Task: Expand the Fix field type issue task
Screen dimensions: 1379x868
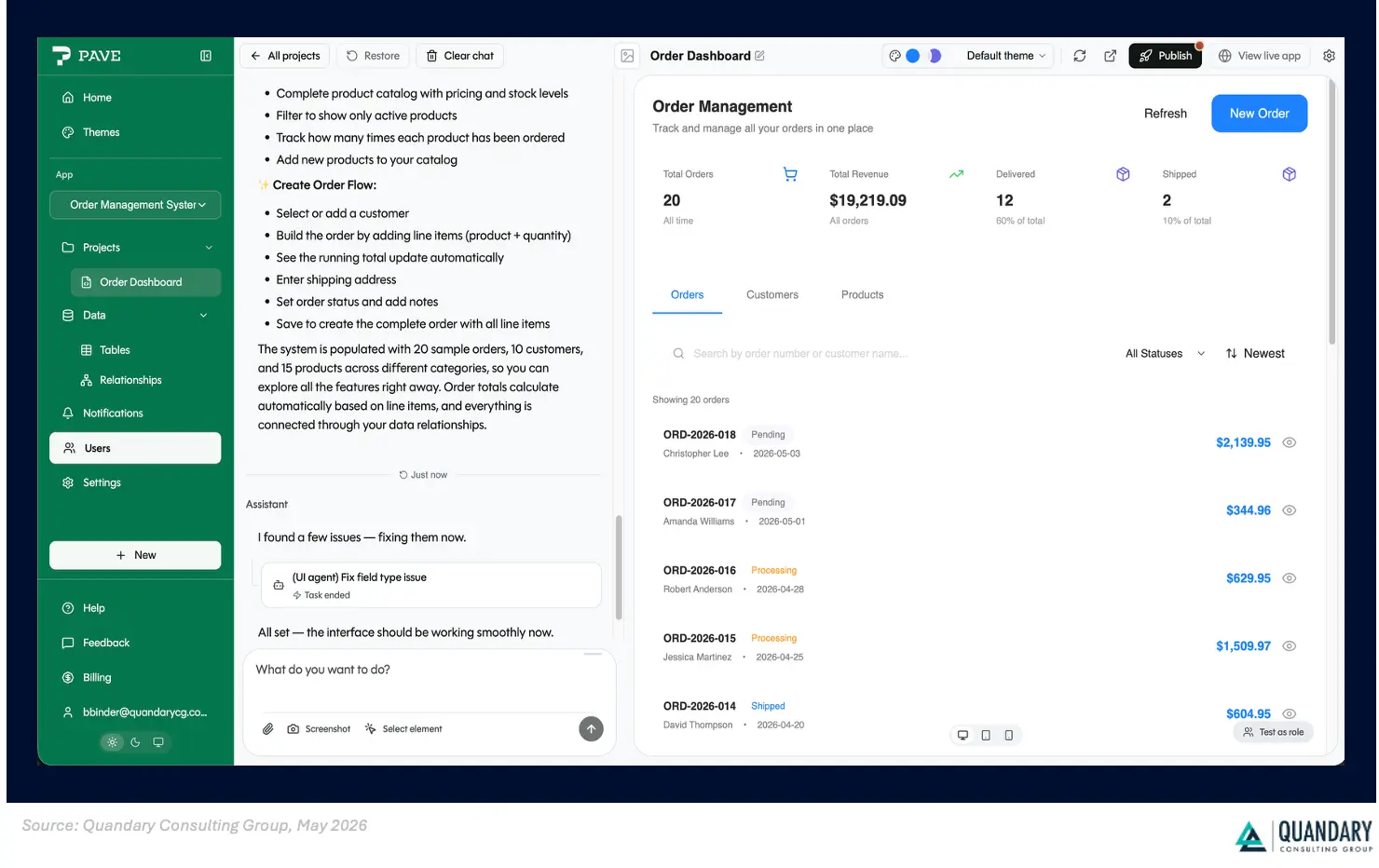Action: [x=430, y=585]
